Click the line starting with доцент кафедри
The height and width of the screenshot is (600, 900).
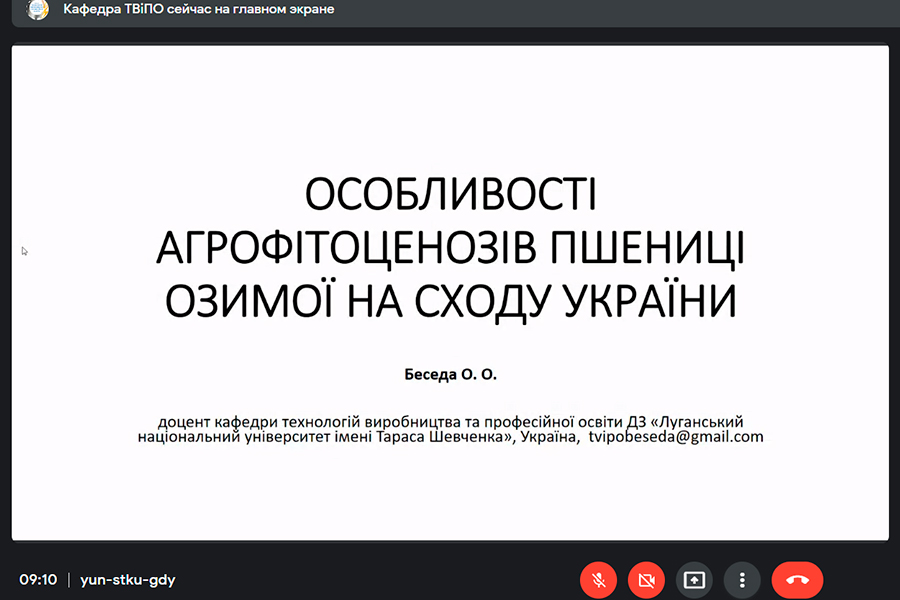(x=450, y=422)
